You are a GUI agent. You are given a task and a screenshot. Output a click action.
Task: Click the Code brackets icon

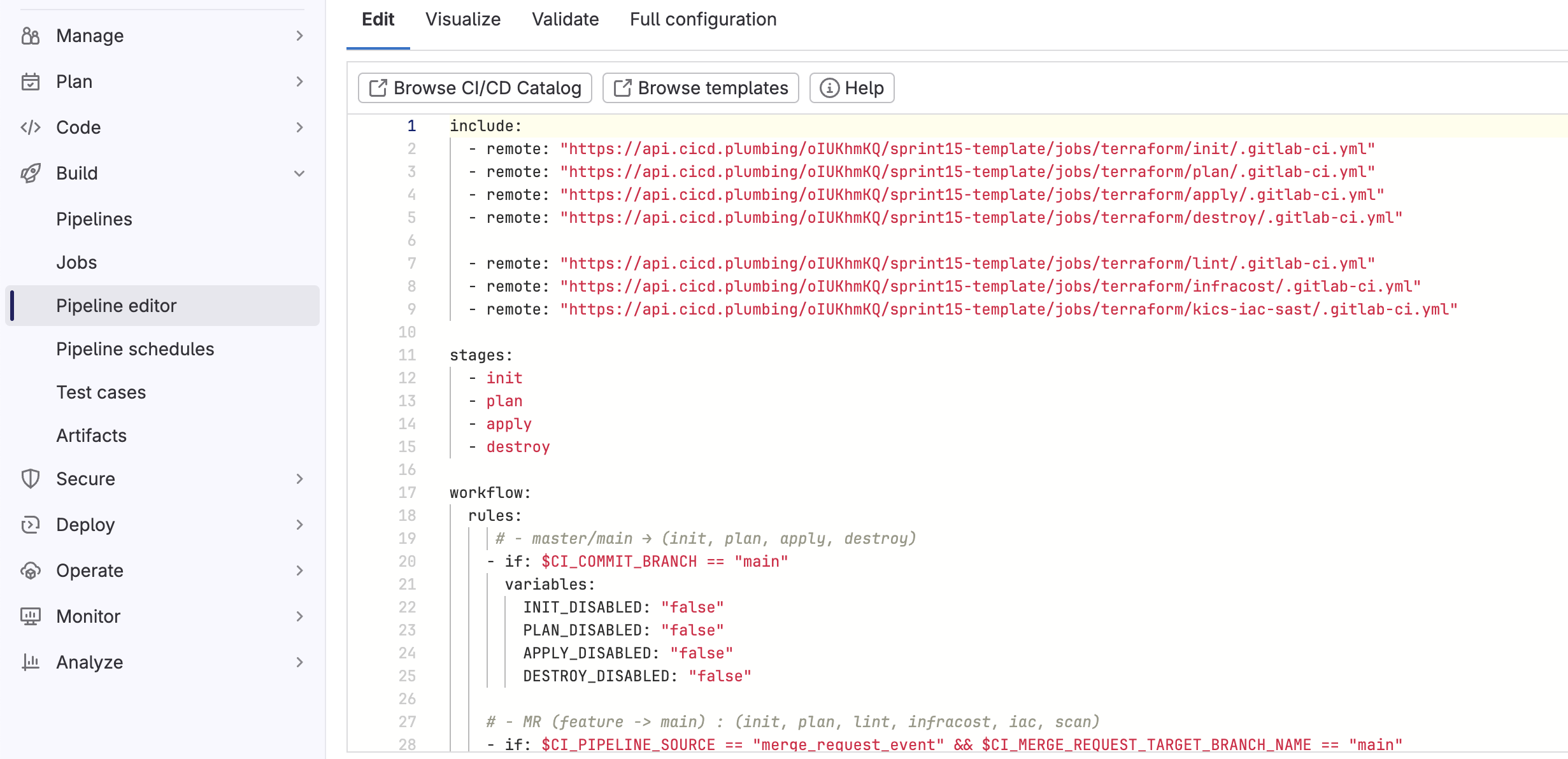click(30, 127)
